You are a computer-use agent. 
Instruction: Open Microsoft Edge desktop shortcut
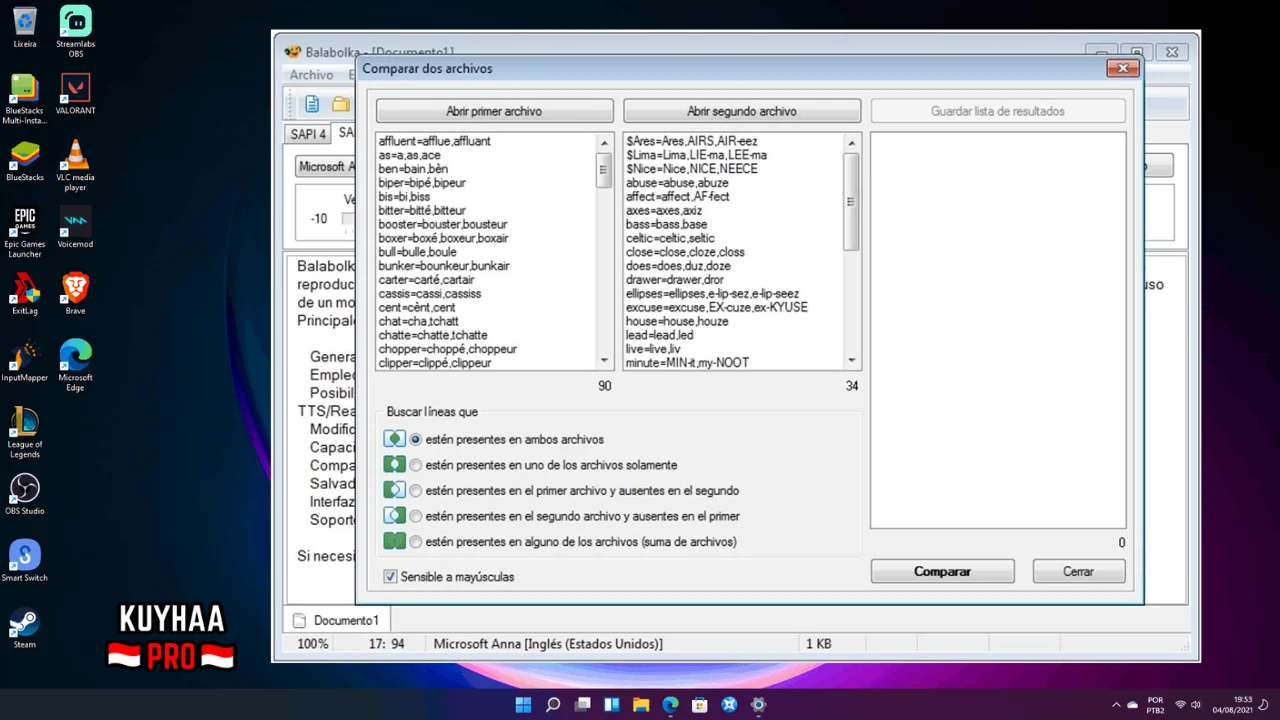click(76, 366)
